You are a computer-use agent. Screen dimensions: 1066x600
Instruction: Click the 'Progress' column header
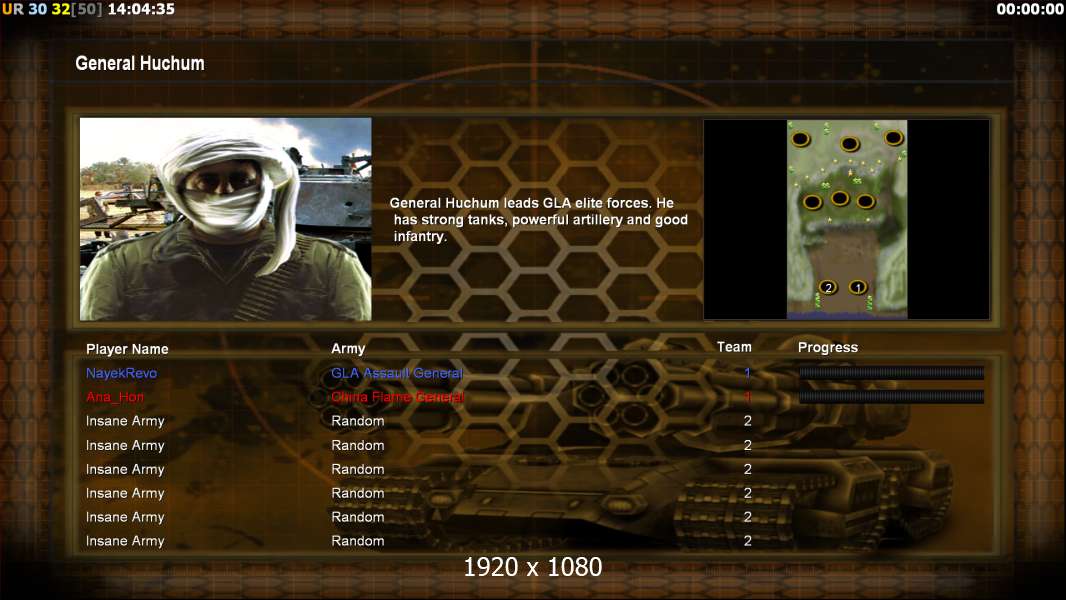[827, 347]
